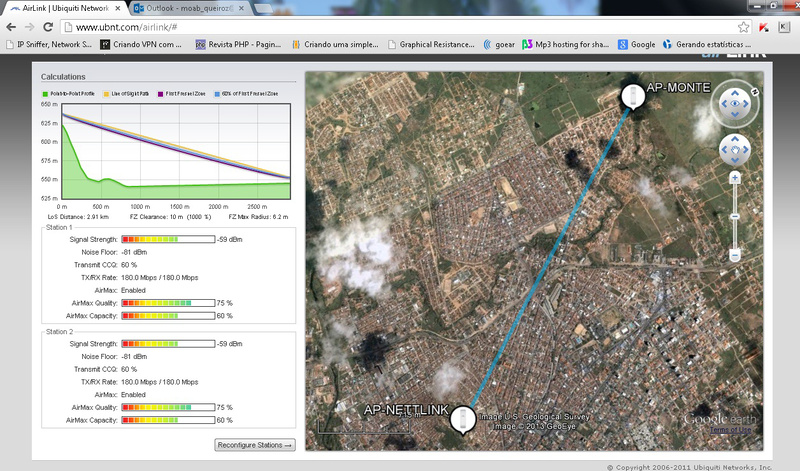Viewport: 800px width, 471px height.
Task: Click Point-to-Point Profile legend green swatch
Action: [45, 94]
